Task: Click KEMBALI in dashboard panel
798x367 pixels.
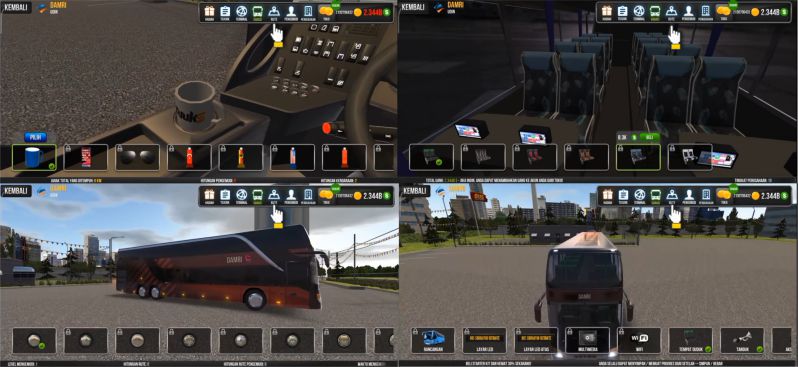Action: click(x=16, y=8)
